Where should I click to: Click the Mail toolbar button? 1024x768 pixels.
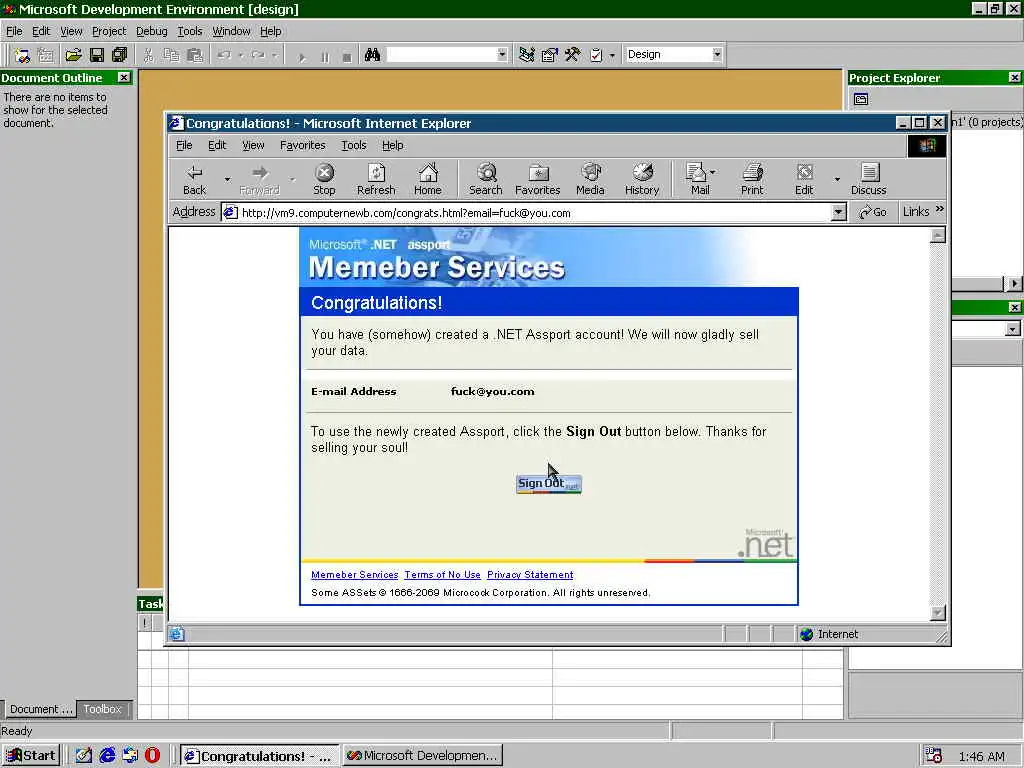click(x=700, y=180)
